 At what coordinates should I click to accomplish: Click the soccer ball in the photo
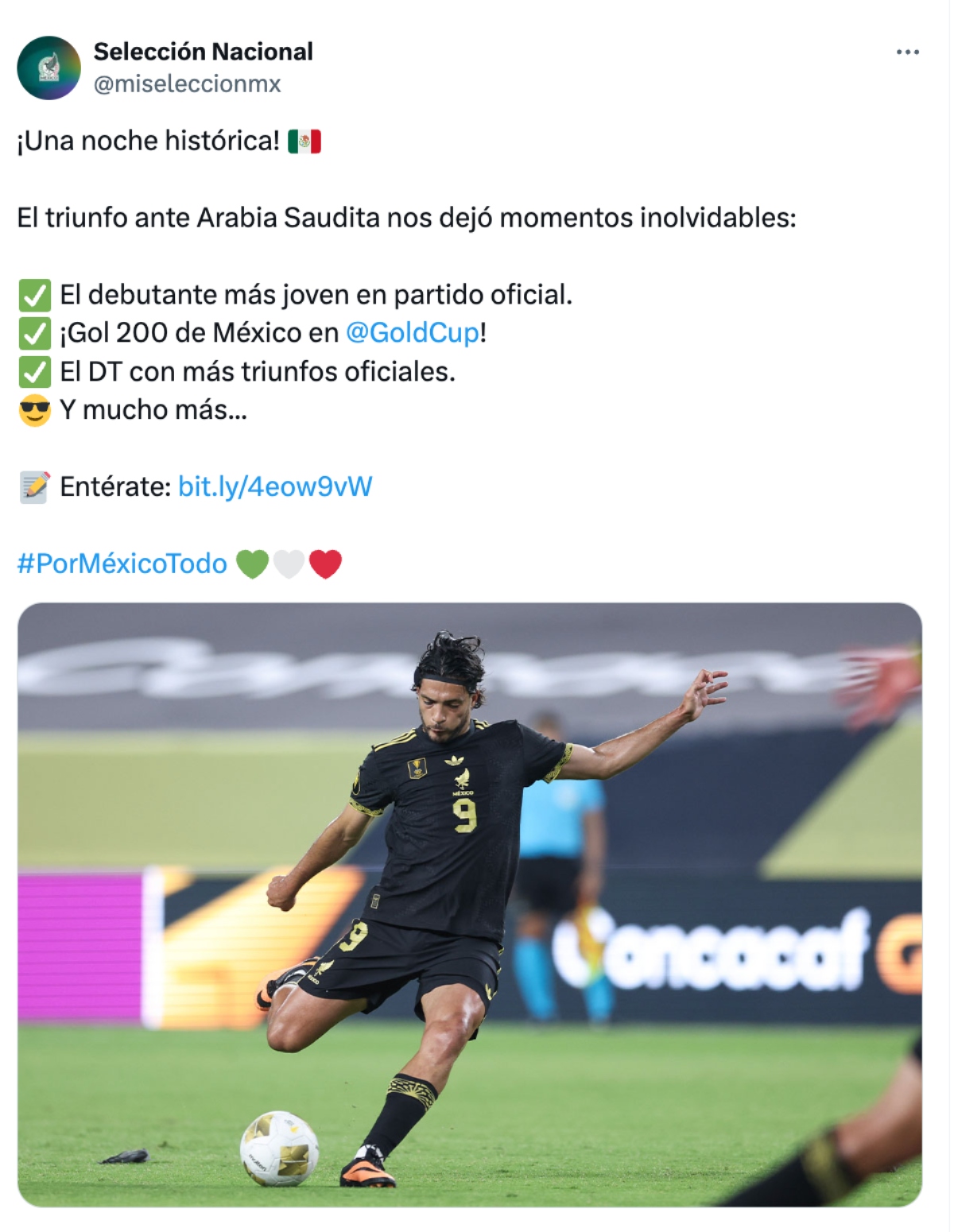click(x=279, y=1149)
